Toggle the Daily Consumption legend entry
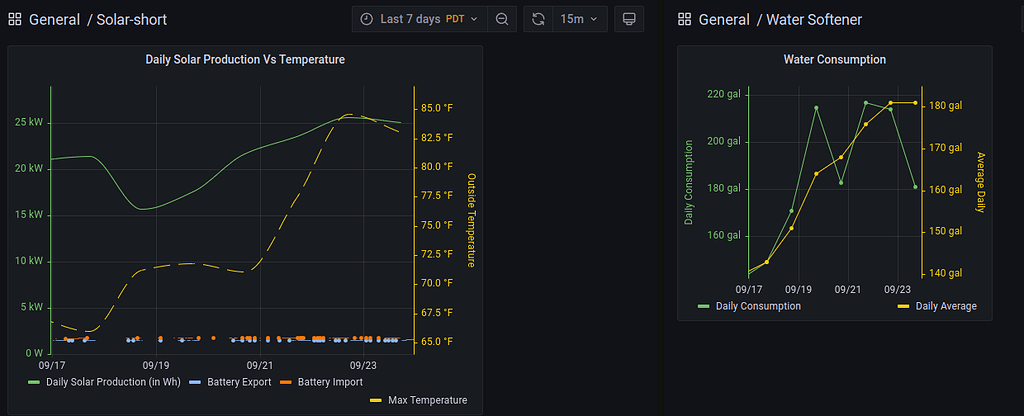The height and width of the screenshot is (416, 1024). (749, 306)
